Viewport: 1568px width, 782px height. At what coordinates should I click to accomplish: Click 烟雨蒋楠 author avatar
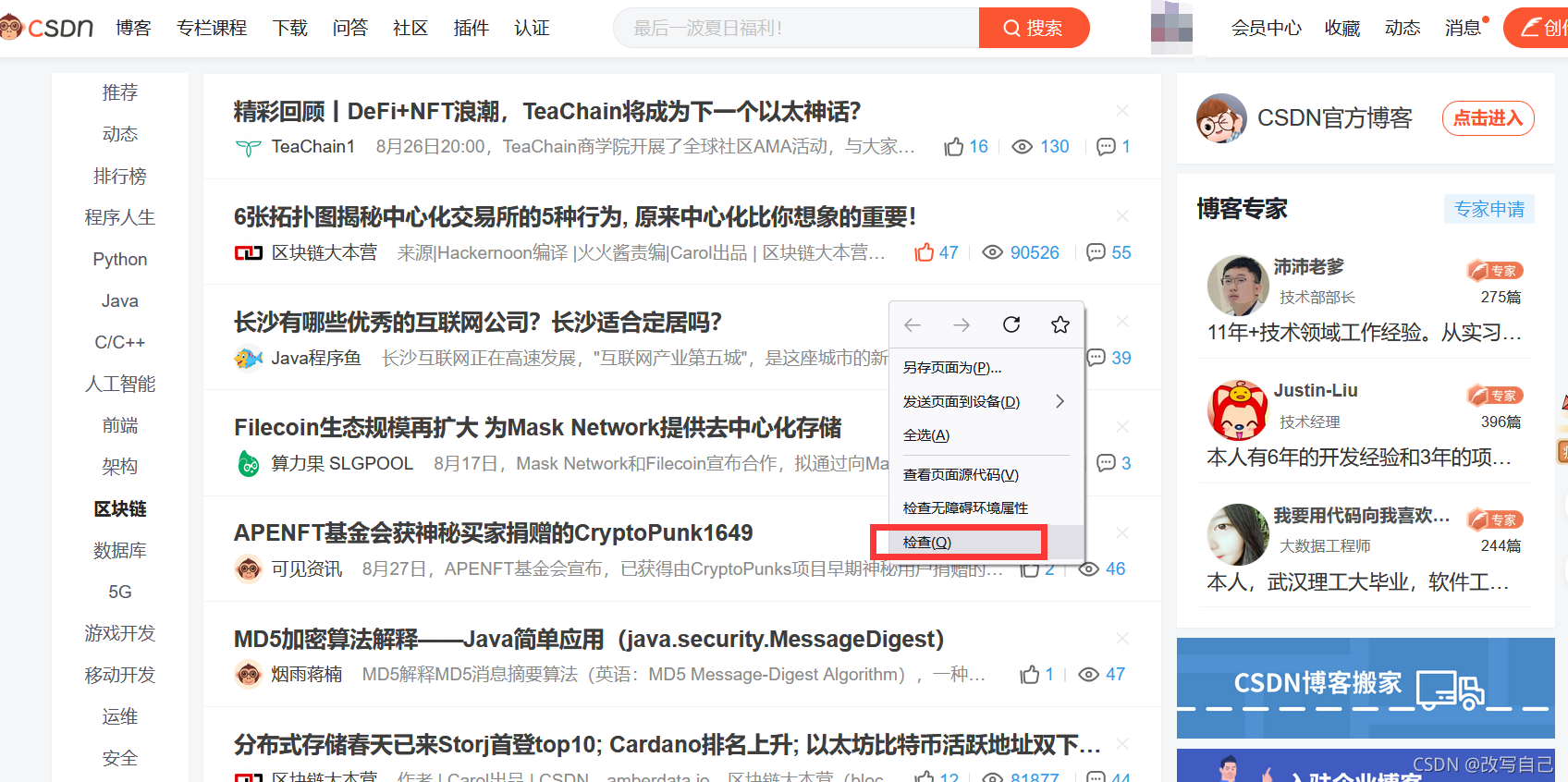pyautogui.click(x=249, y=675)
